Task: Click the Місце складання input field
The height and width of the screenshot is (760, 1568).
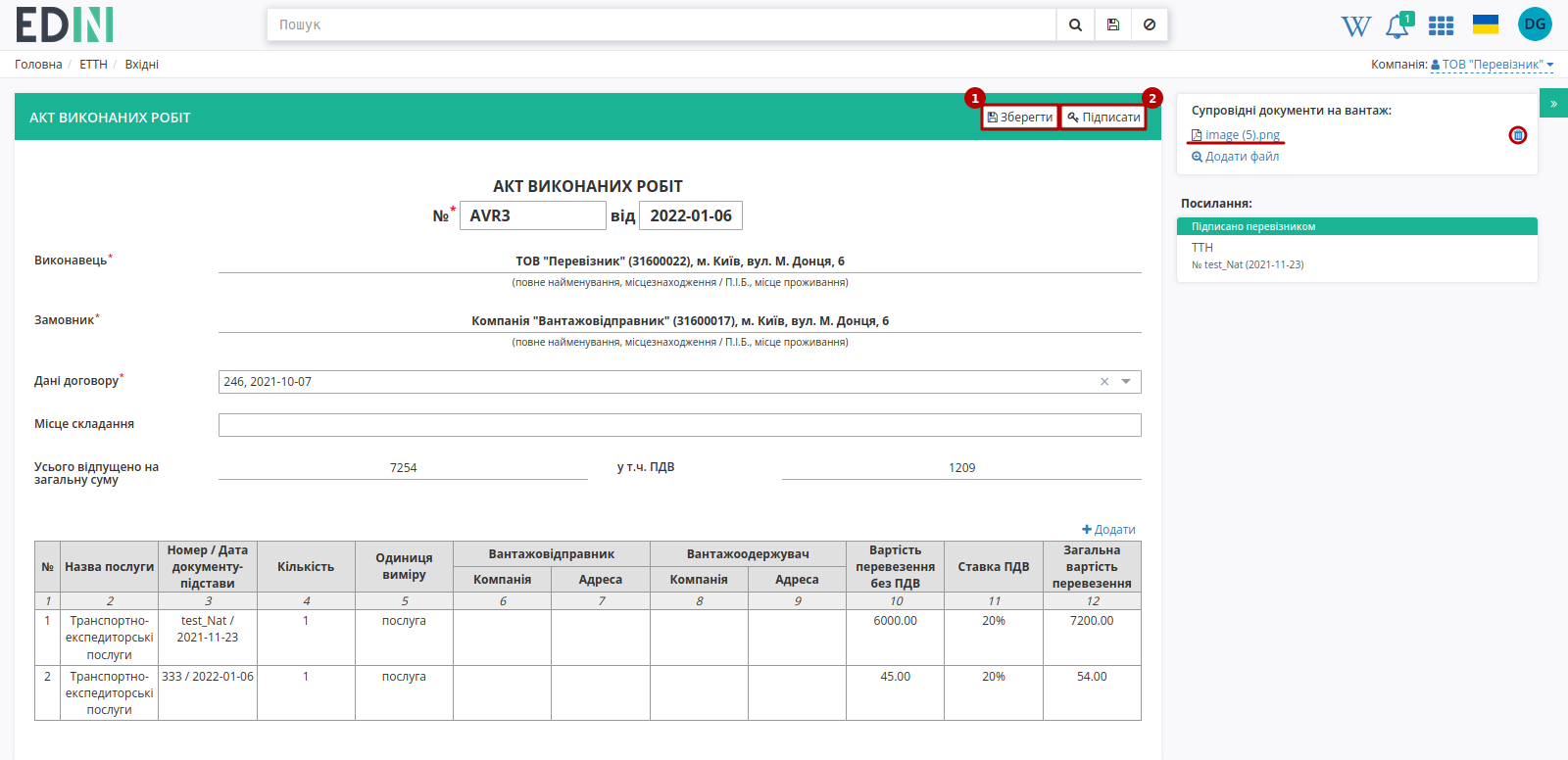Action: pos(680,425)
